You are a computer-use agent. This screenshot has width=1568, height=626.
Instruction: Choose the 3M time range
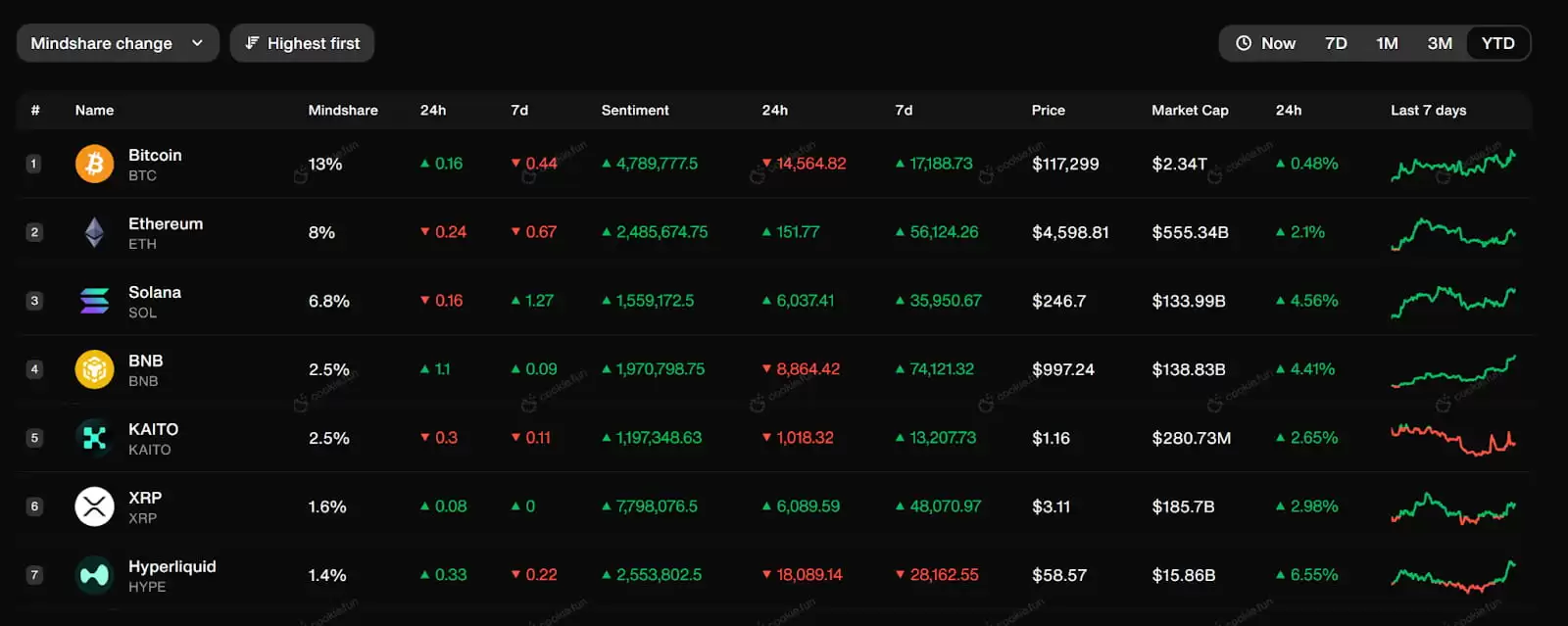[1440, 43]
